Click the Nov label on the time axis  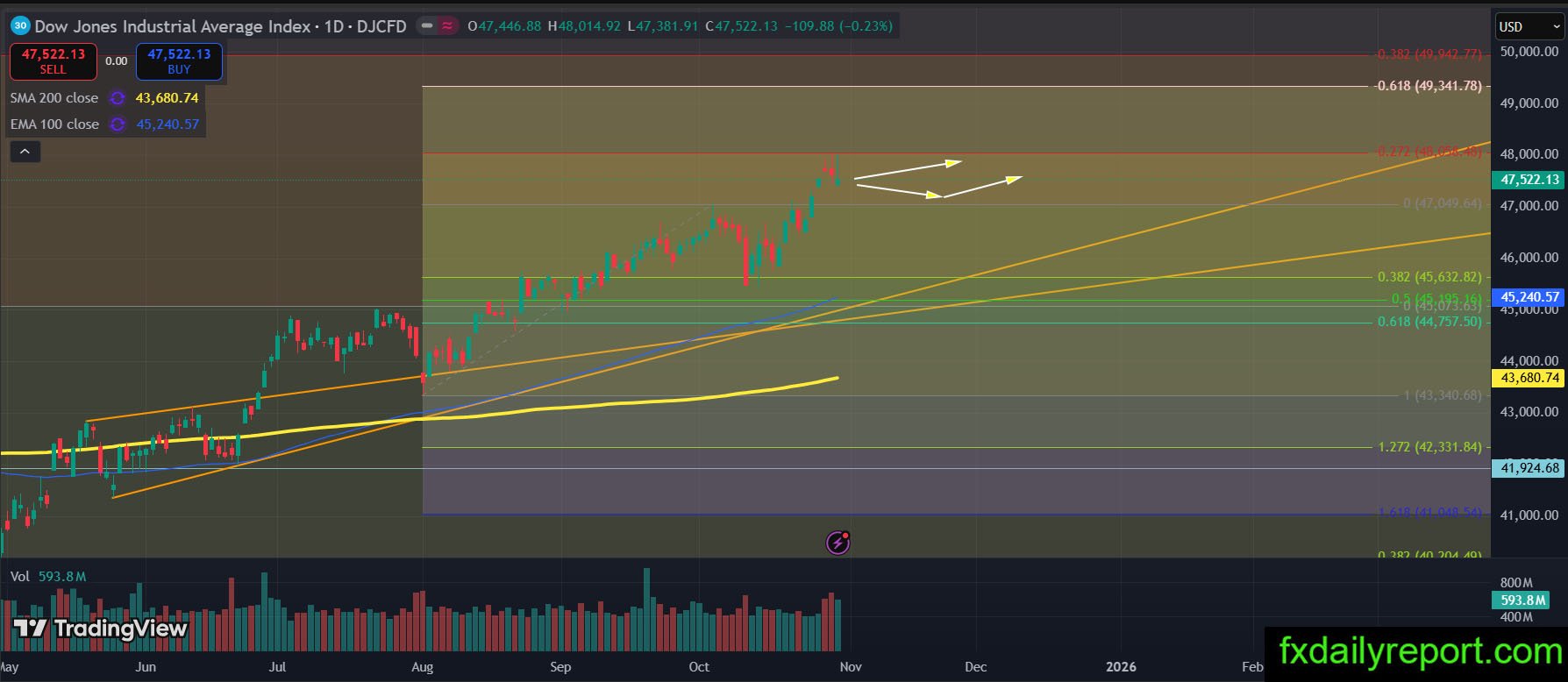coord(851,667)
